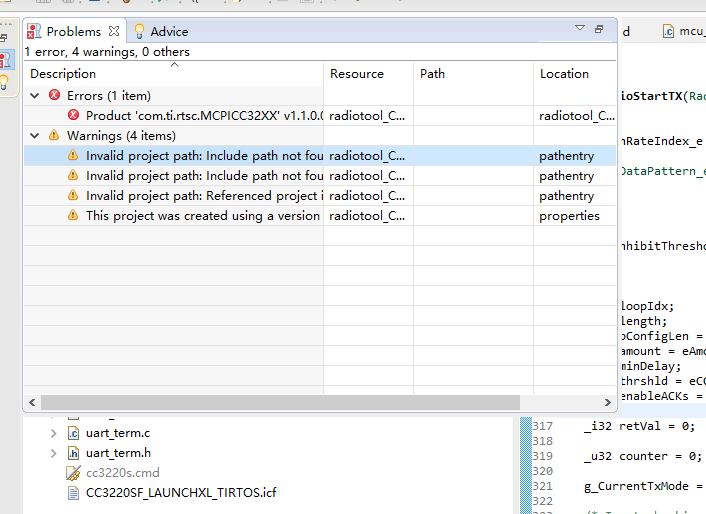
Task: Click line number 319 in editor
Action: (542, 456)
